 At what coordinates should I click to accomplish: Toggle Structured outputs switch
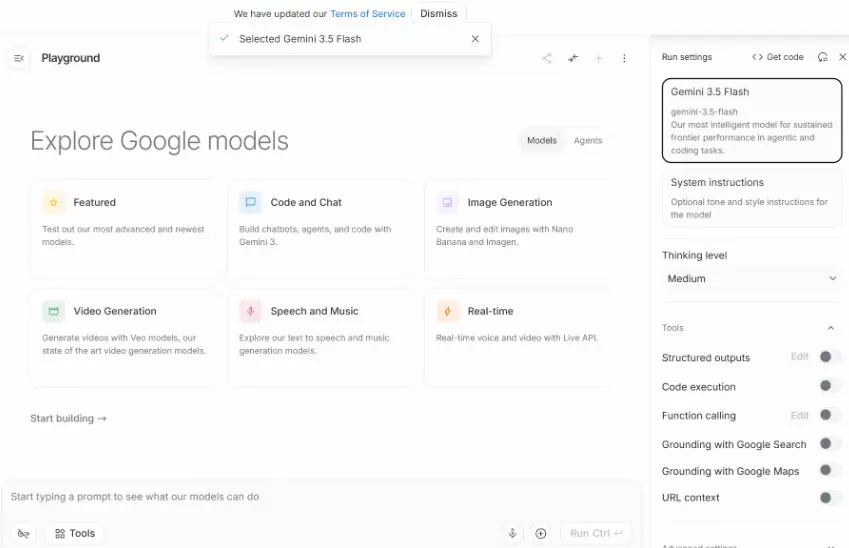pyautogui.click(x=830, y=357)
